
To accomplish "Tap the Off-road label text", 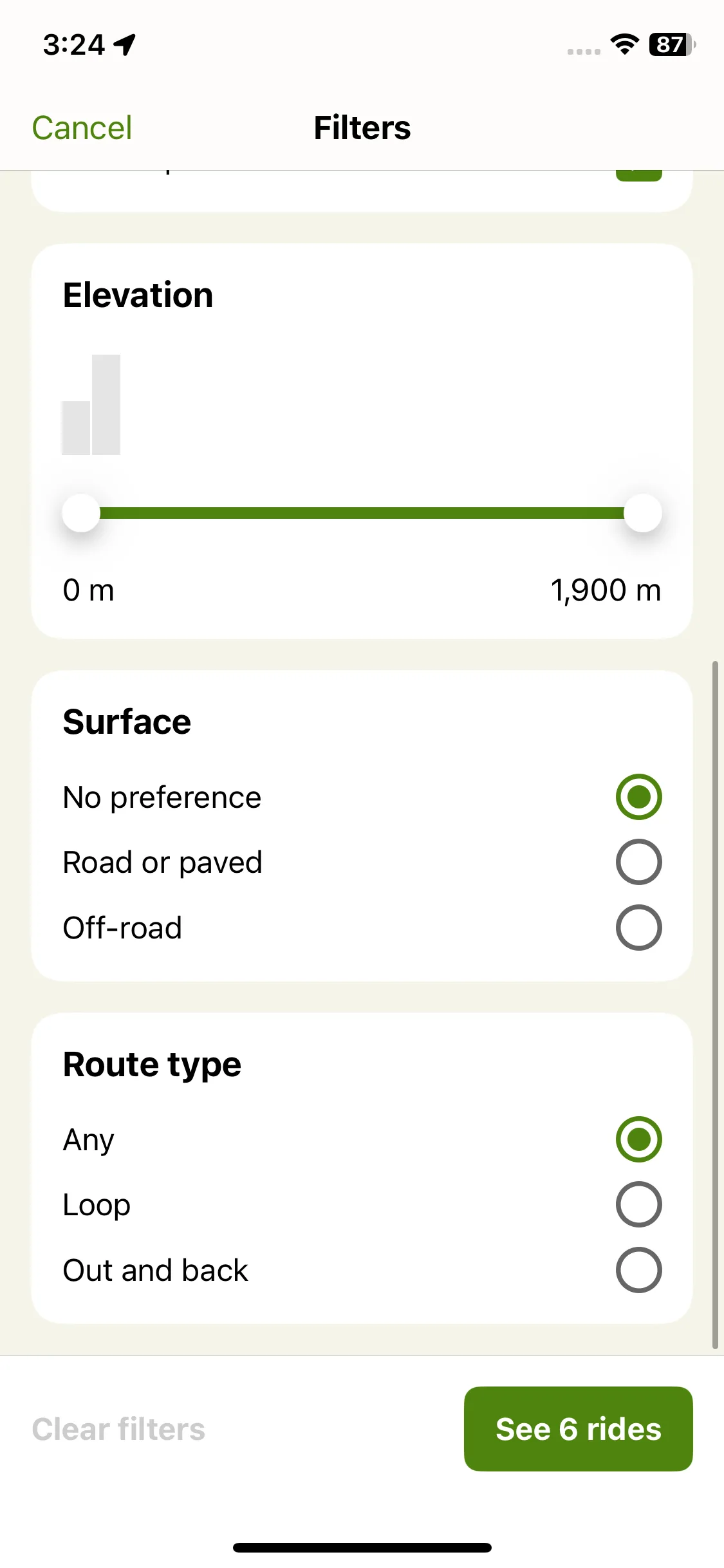I will [122, 928].
